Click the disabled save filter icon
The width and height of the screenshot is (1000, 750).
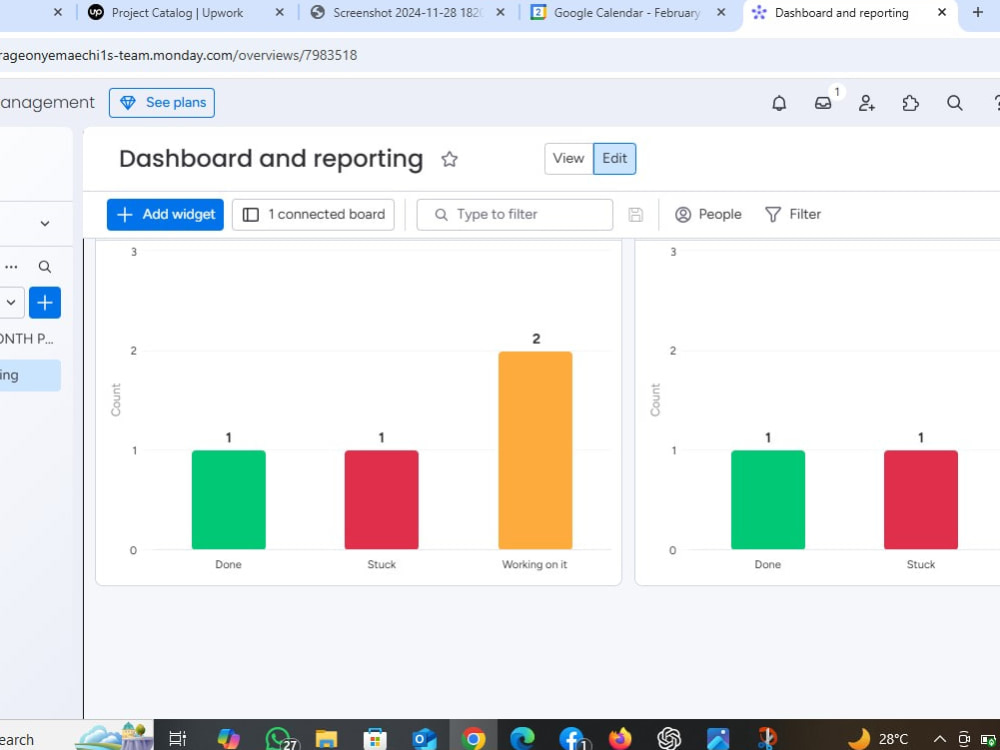[x=635, y=215]
